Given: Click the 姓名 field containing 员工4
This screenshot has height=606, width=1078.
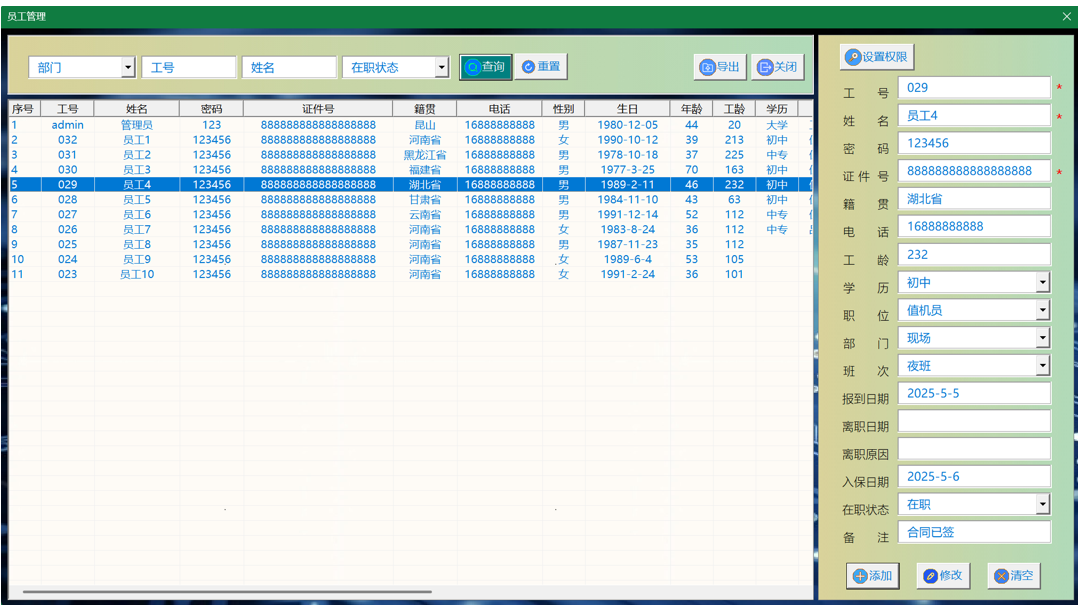Looking at the screenshot, I should (x=974, y=116).
